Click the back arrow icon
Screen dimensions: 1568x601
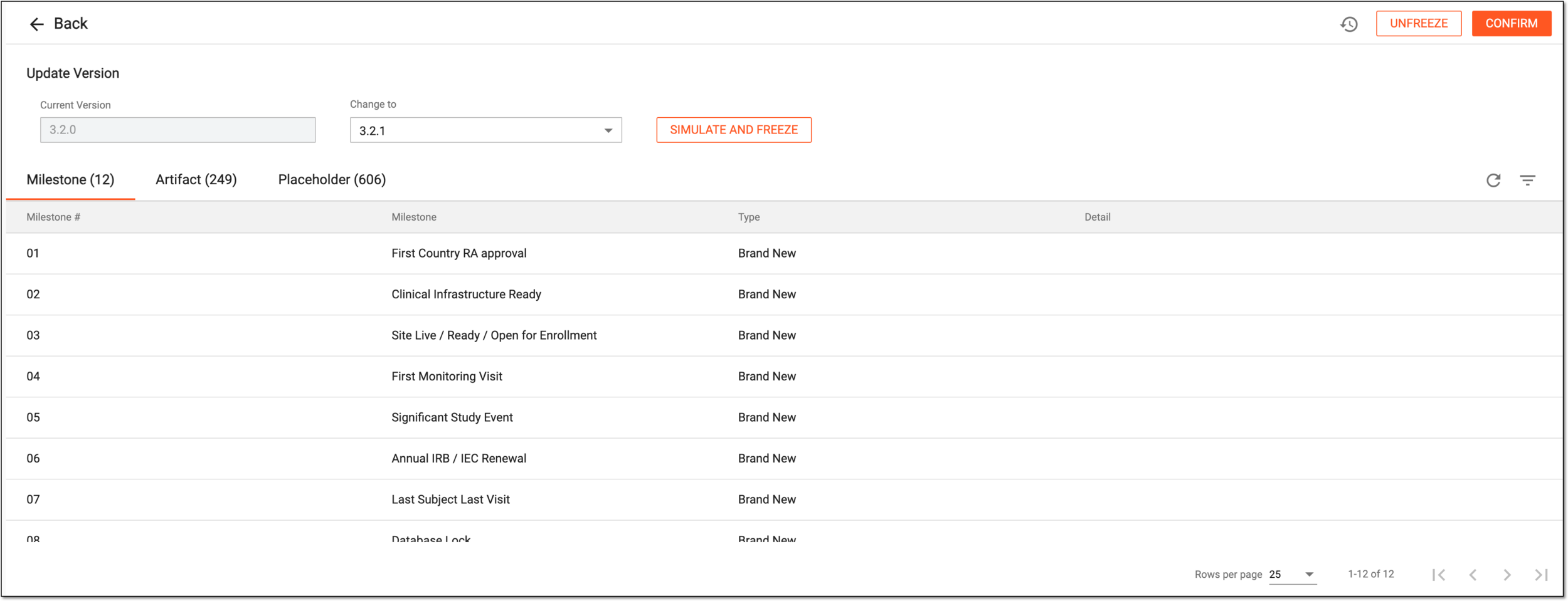(x=36, y=24)
